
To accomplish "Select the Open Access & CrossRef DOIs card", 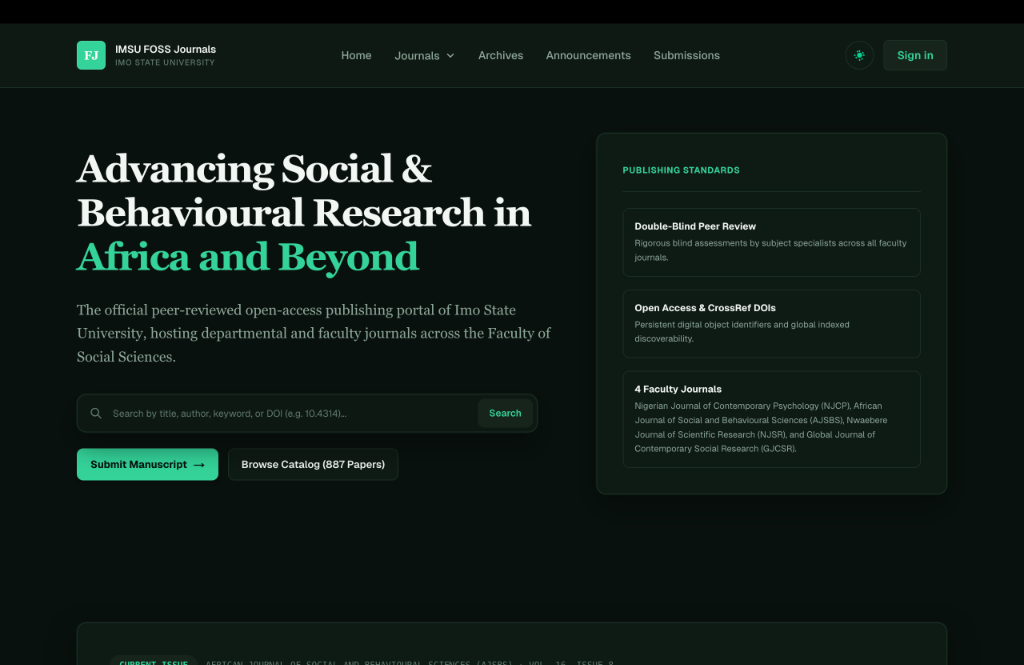I will coord(771,324).
